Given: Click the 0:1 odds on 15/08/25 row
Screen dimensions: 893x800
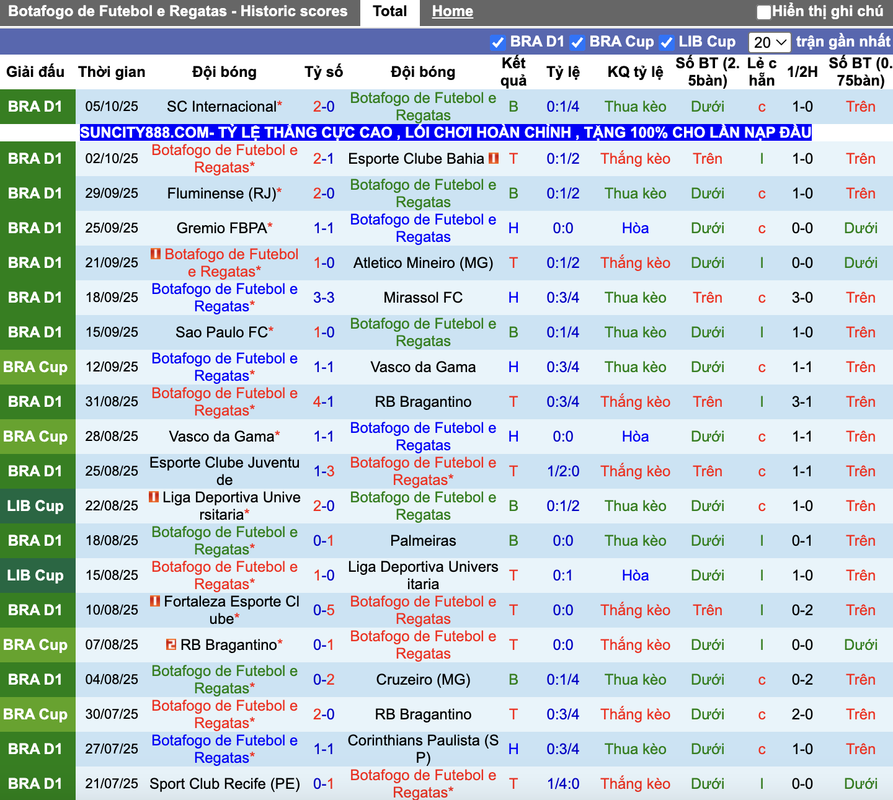Looking at the screenshot, I should (x=563, y=576).
